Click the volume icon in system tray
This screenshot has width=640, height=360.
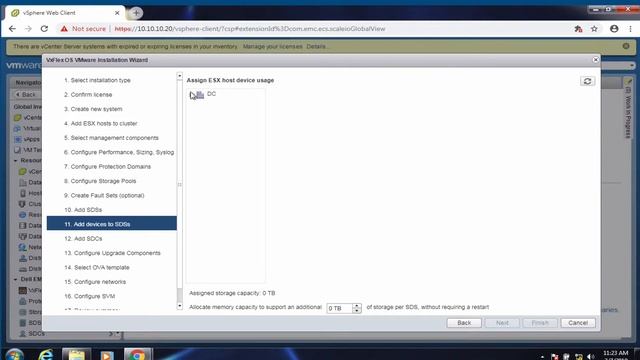591,357
